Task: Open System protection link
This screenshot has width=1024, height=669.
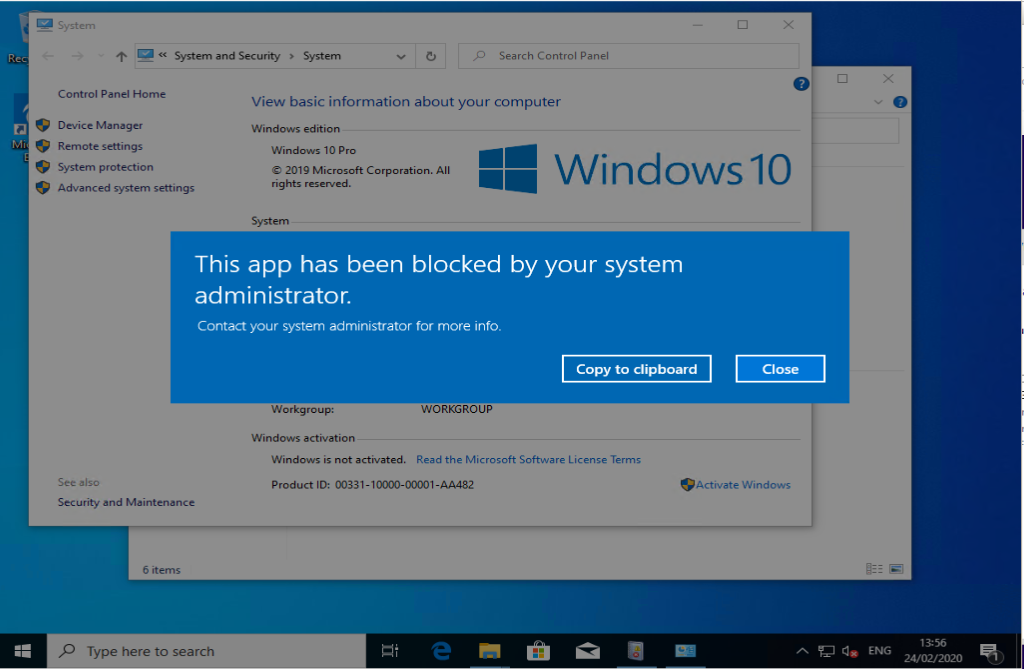Action: (x=105, y=167)
